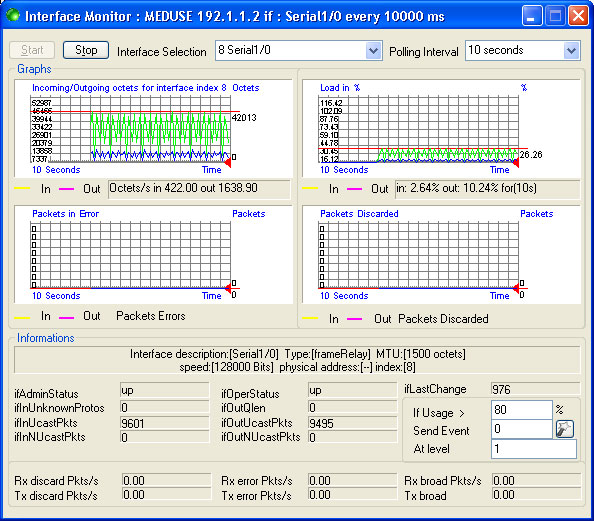Minimize the Interface Monitor window
This screenshot has width=594, height=521.
point(531,16)
